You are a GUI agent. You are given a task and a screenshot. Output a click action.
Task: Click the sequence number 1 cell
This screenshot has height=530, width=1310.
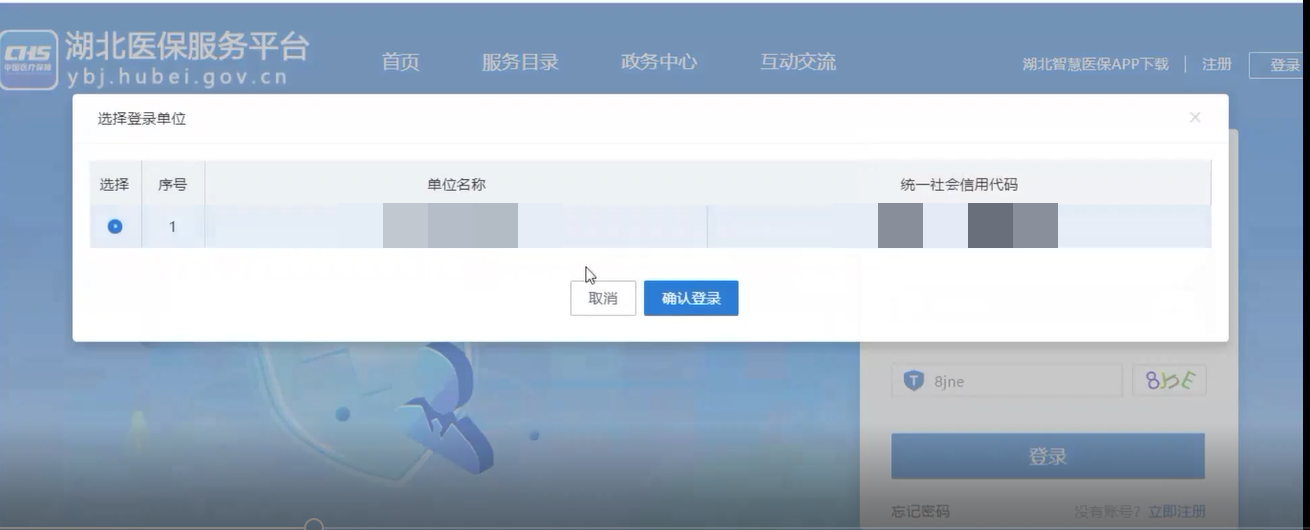point(172,227)
